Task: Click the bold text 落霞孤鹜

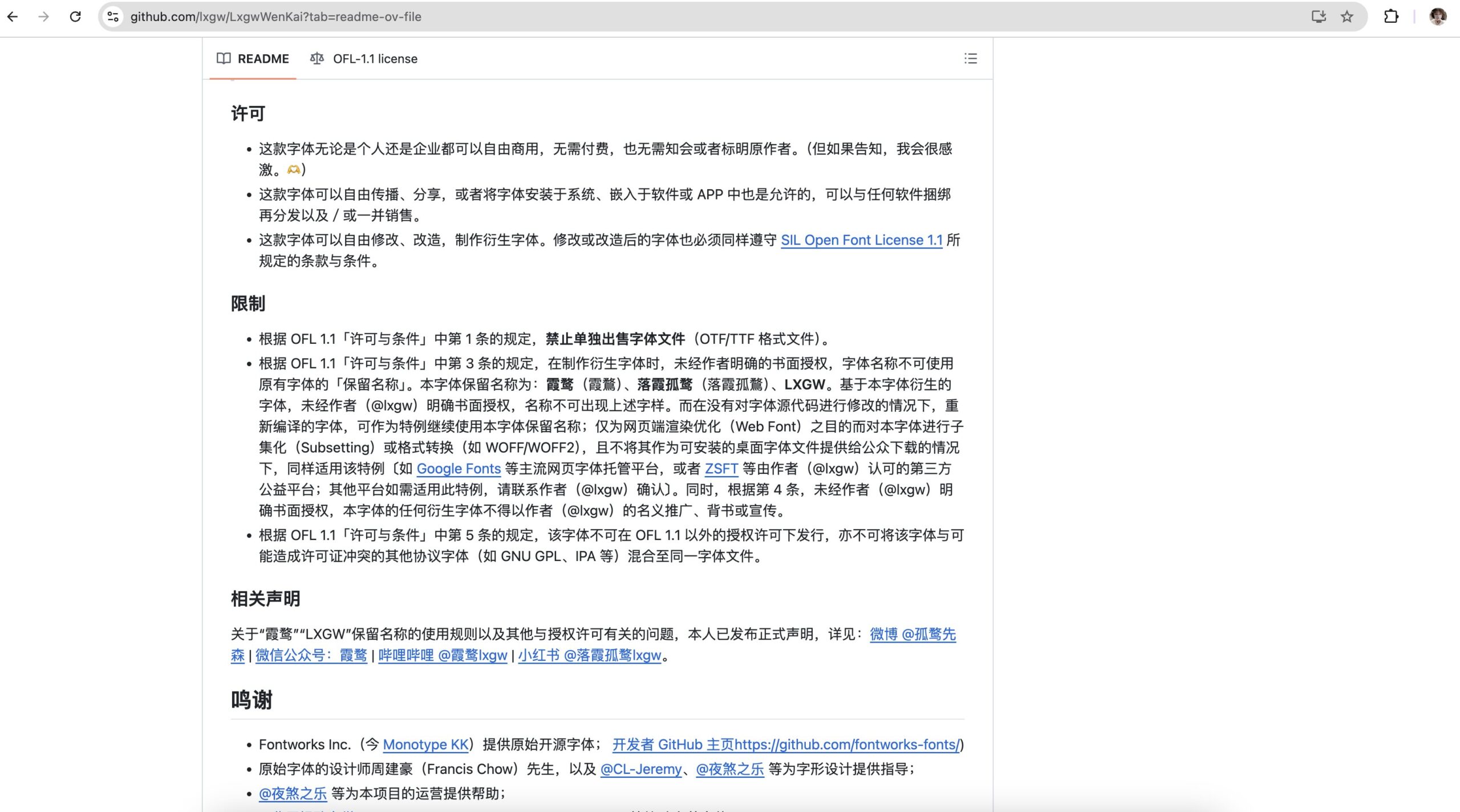Action: [664, 384]
